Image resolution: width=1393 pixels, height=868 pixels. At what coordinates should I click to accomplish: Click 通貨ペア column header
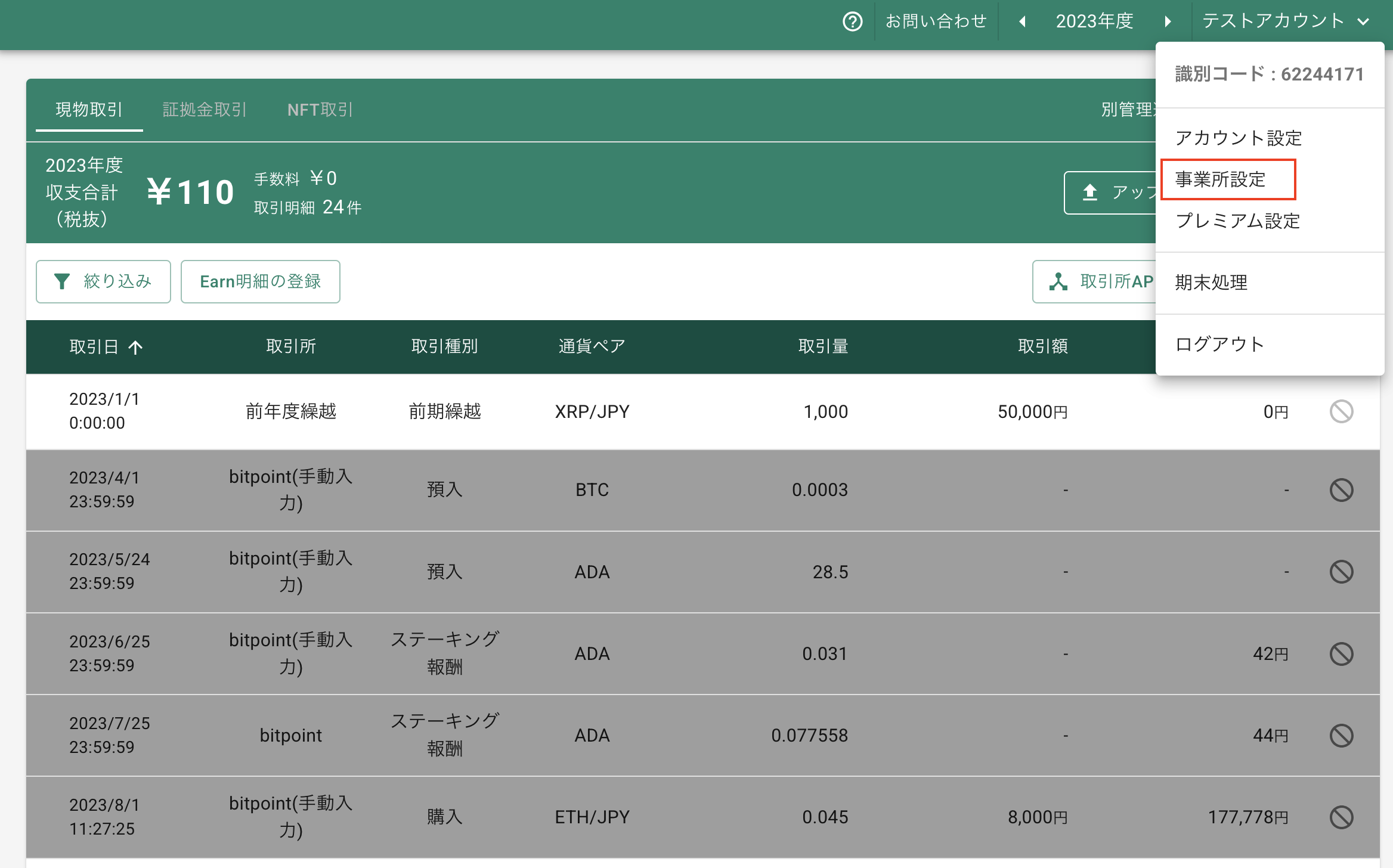(x=592, y=346)
